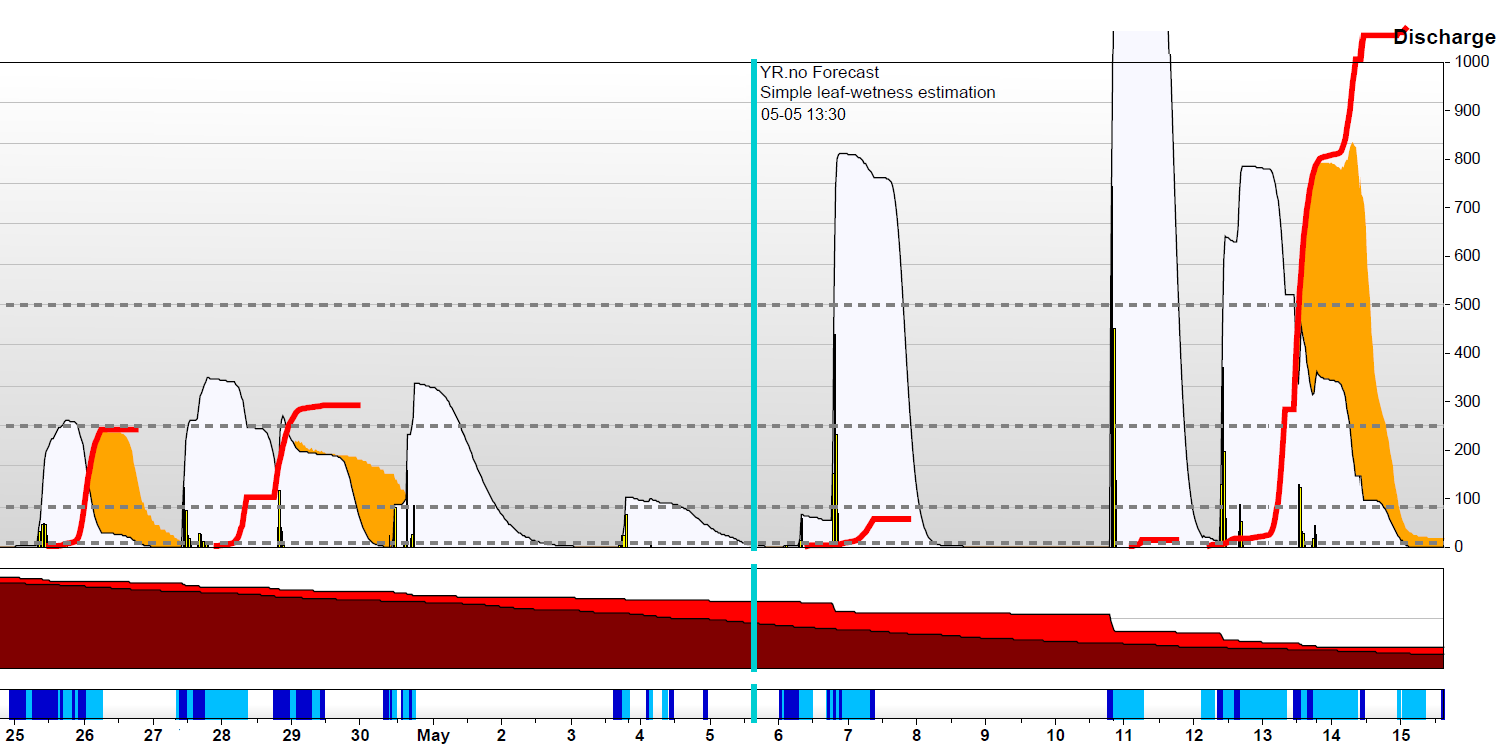Click the yellow rain bar on May 11
Viewport: 1497px width, 750px height.
coord(1113,437)
